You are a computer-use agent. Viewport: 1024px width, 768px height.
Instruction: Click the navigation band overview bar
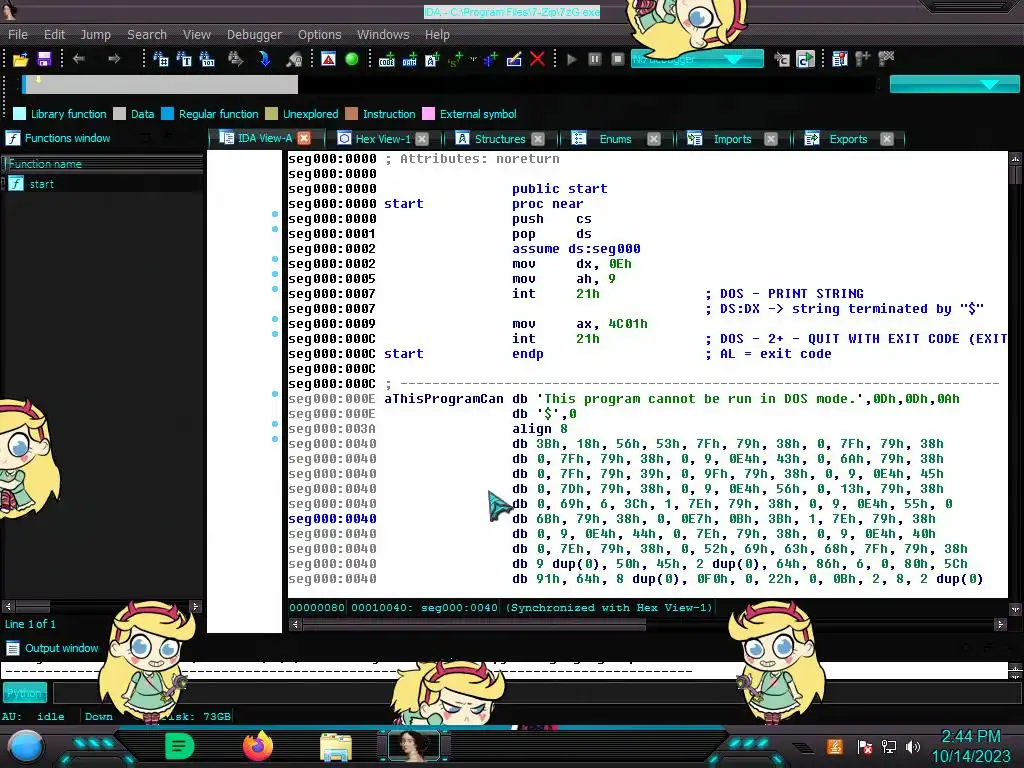point(448,84)
